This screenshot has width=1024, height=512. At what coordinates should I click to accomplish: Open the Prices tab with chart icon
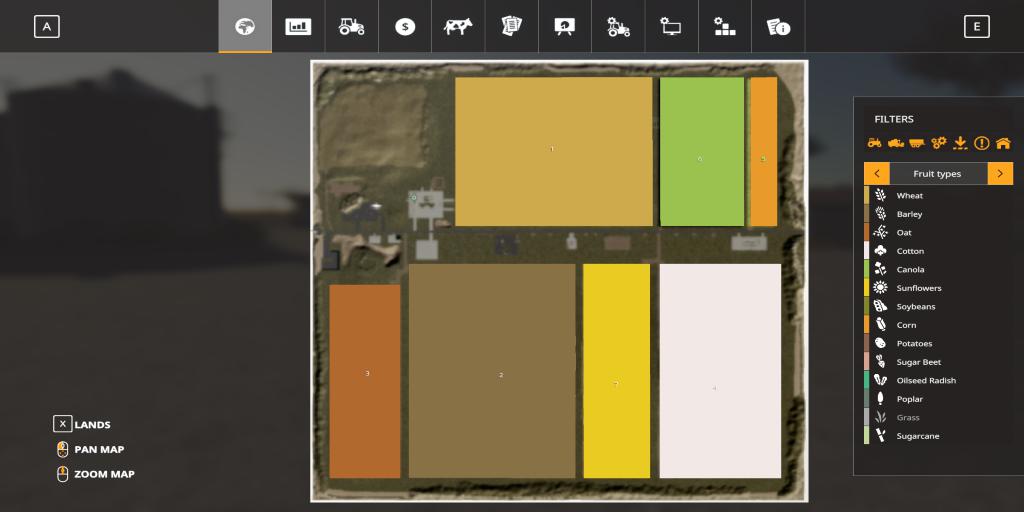click(298, 27)
